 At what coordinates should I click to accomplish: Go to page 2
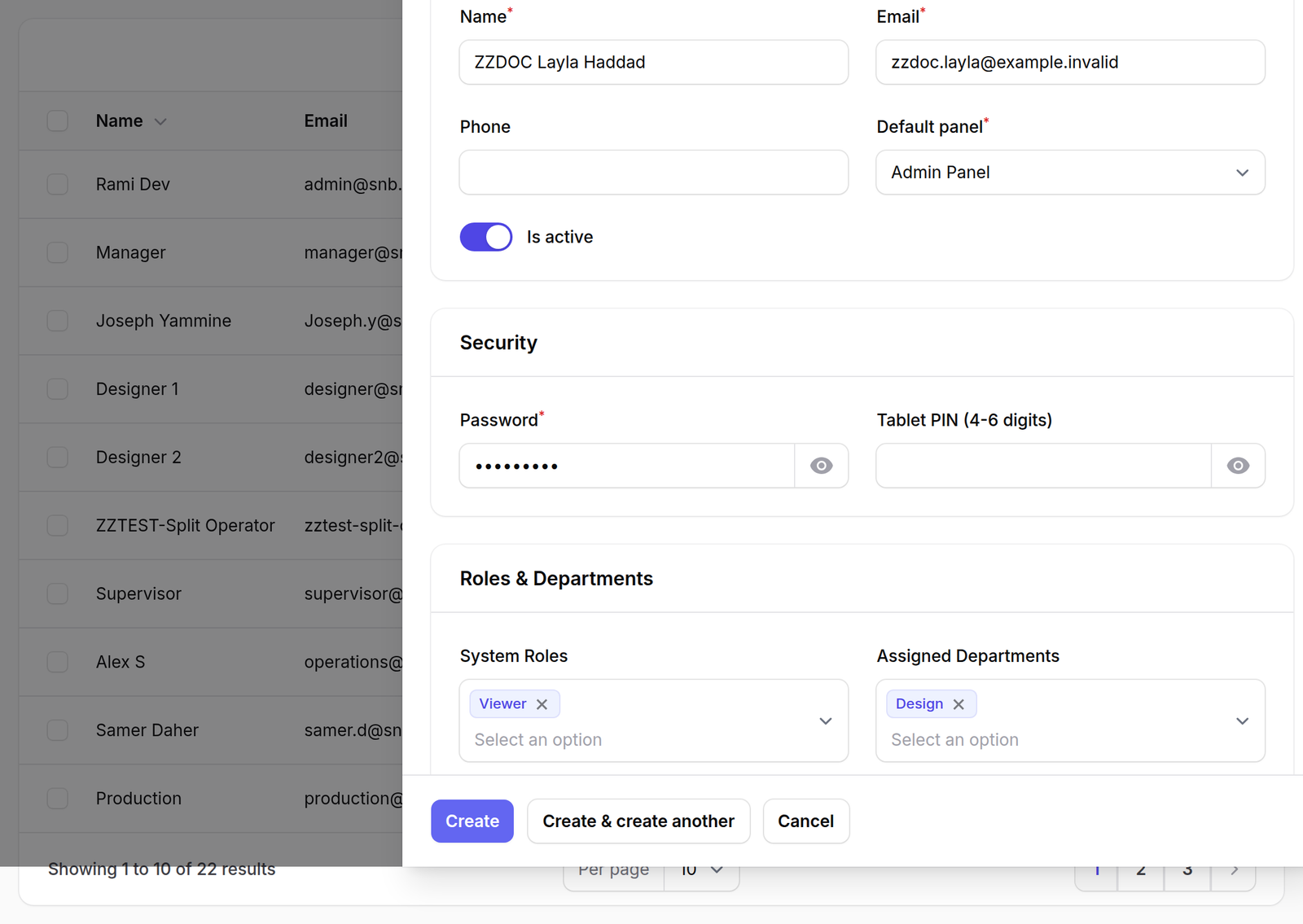(x=1140, y=870)
